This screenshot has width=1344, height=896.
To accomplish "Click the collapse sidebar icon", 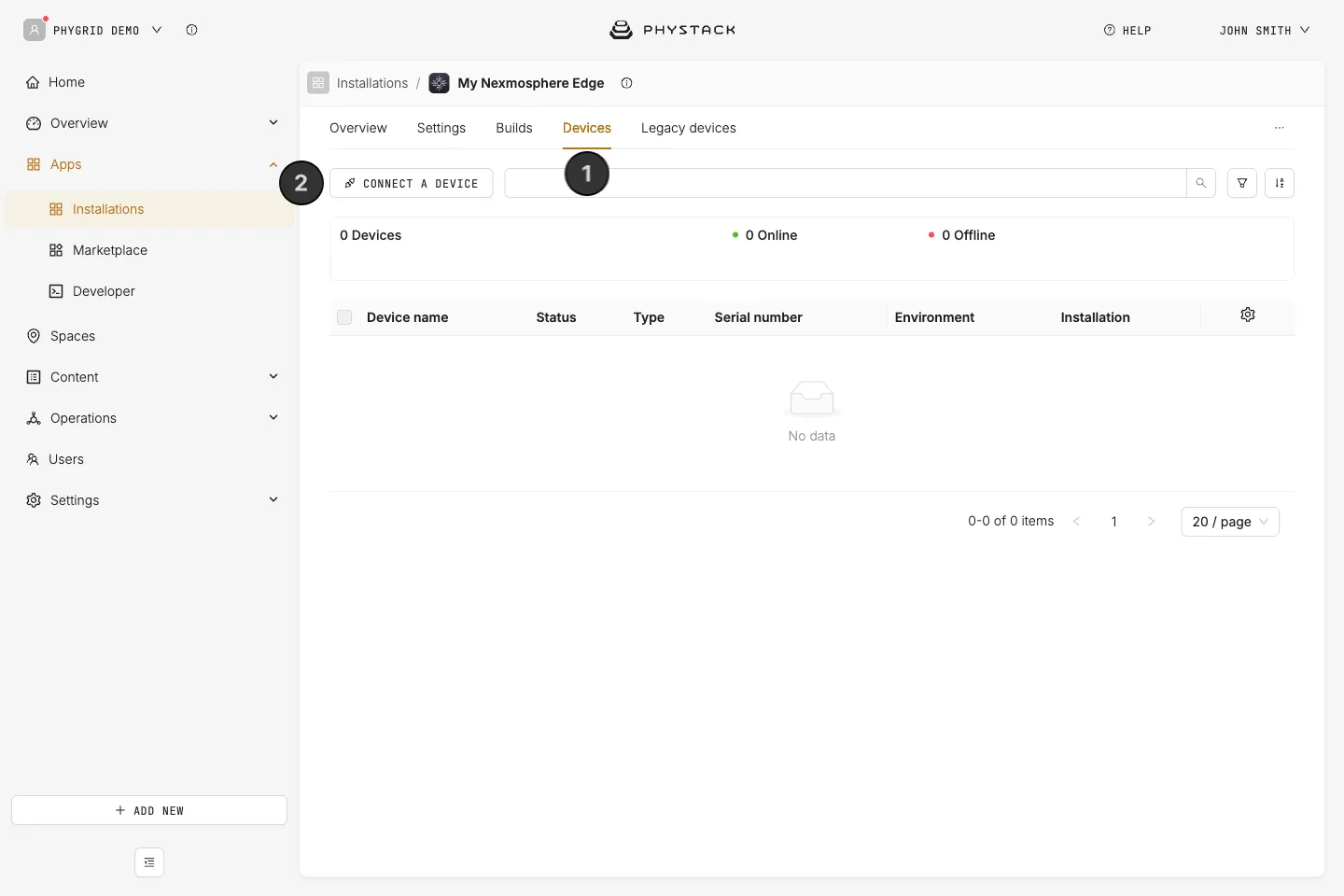I will (149, 862).
